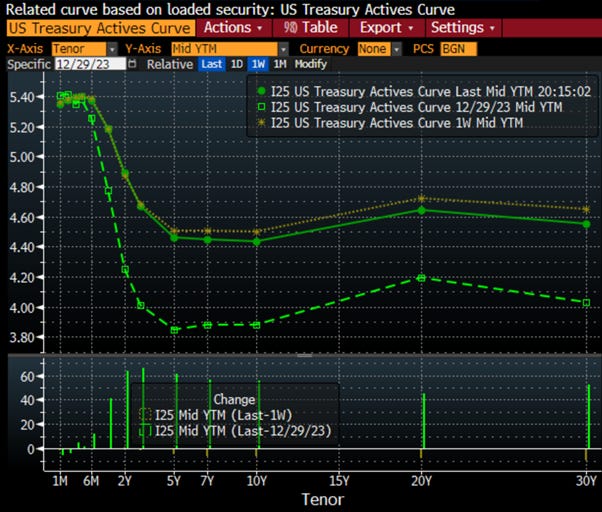Open the Export menu
This screenshot has width=602, height=512.
(x=387, y=28)
